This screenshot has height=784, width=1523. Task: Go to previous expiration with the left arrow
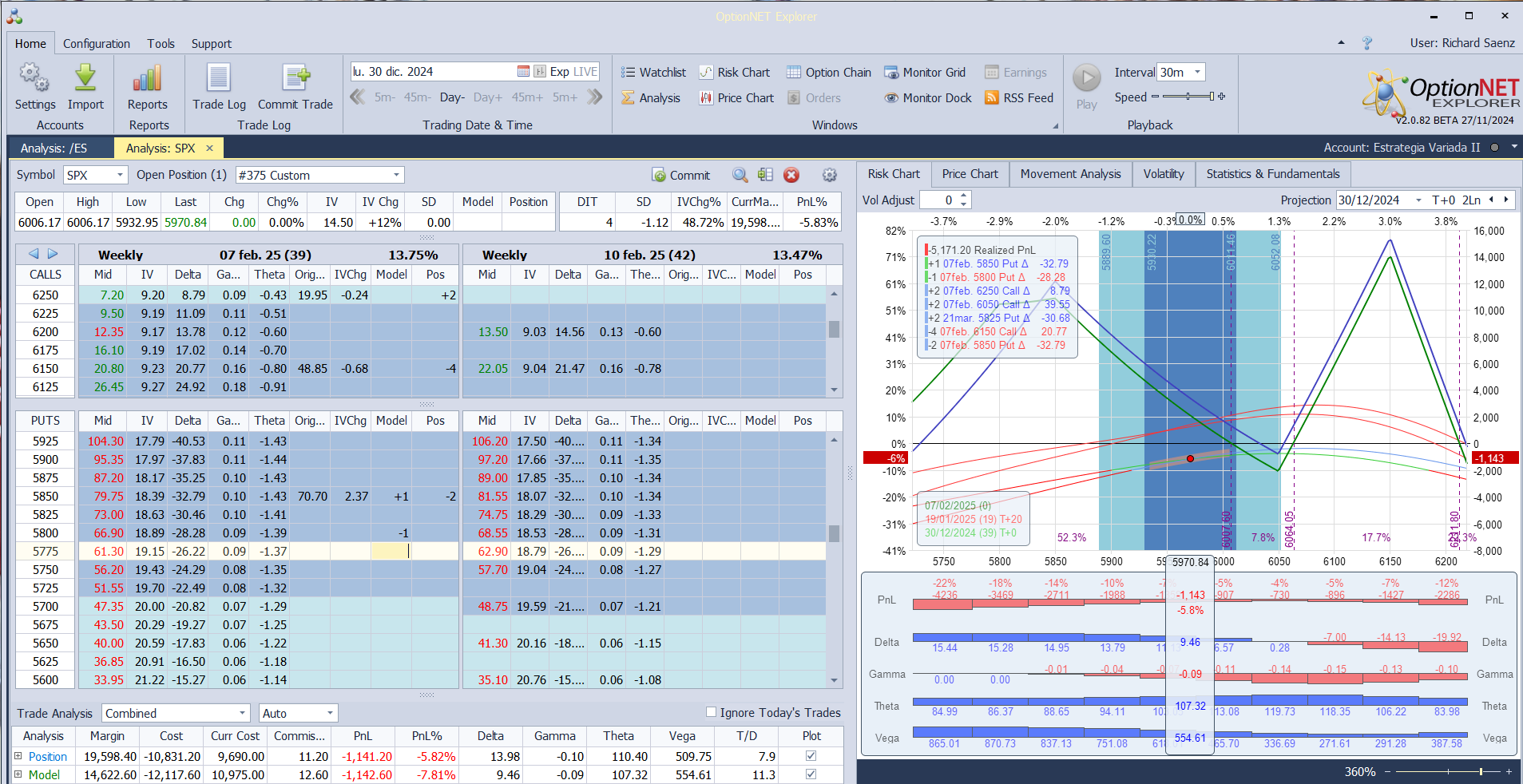click(x=34, y=254)
